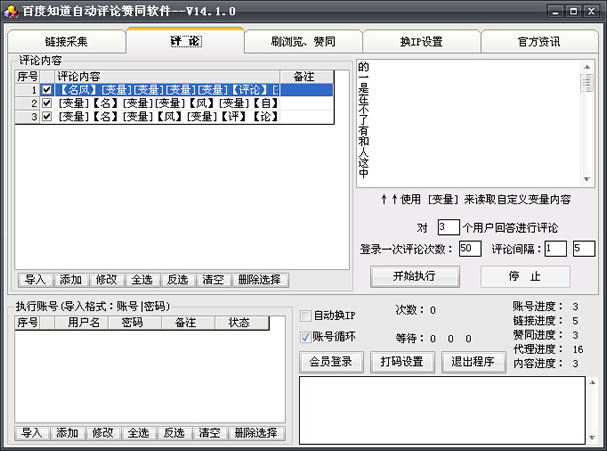Enable the 自动换IP checkbox
The height and width of the screenshot is (451, 607).
(307, 316)
